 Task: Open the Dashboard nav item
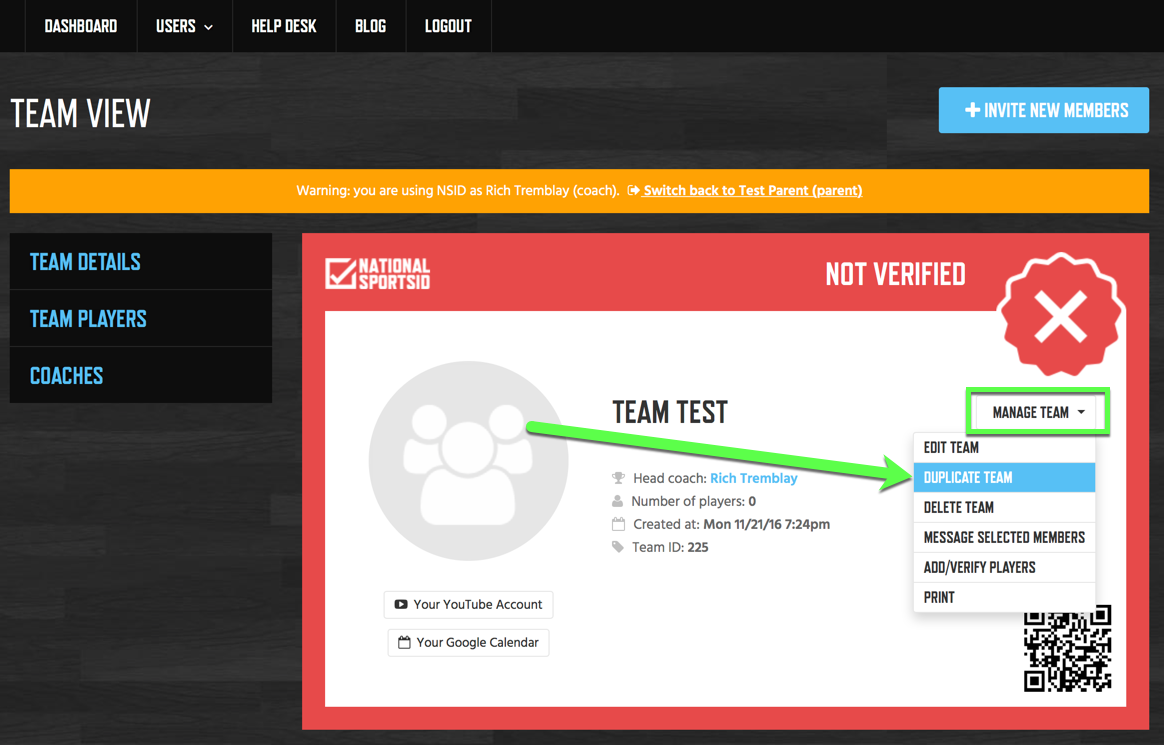[x=81, y=26]
